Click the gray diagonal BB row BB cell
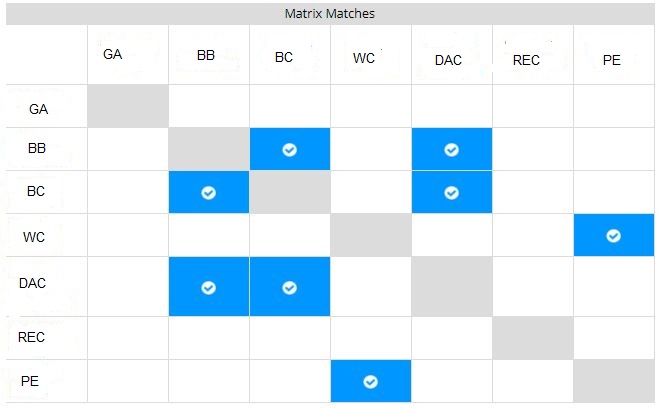This screenshot has width=663, height=408. 208,149
